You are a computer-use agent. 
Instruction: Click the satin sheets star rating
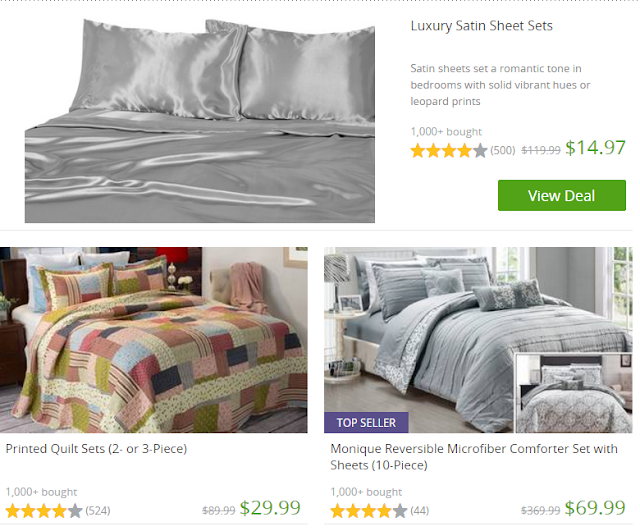click(448, 151)
